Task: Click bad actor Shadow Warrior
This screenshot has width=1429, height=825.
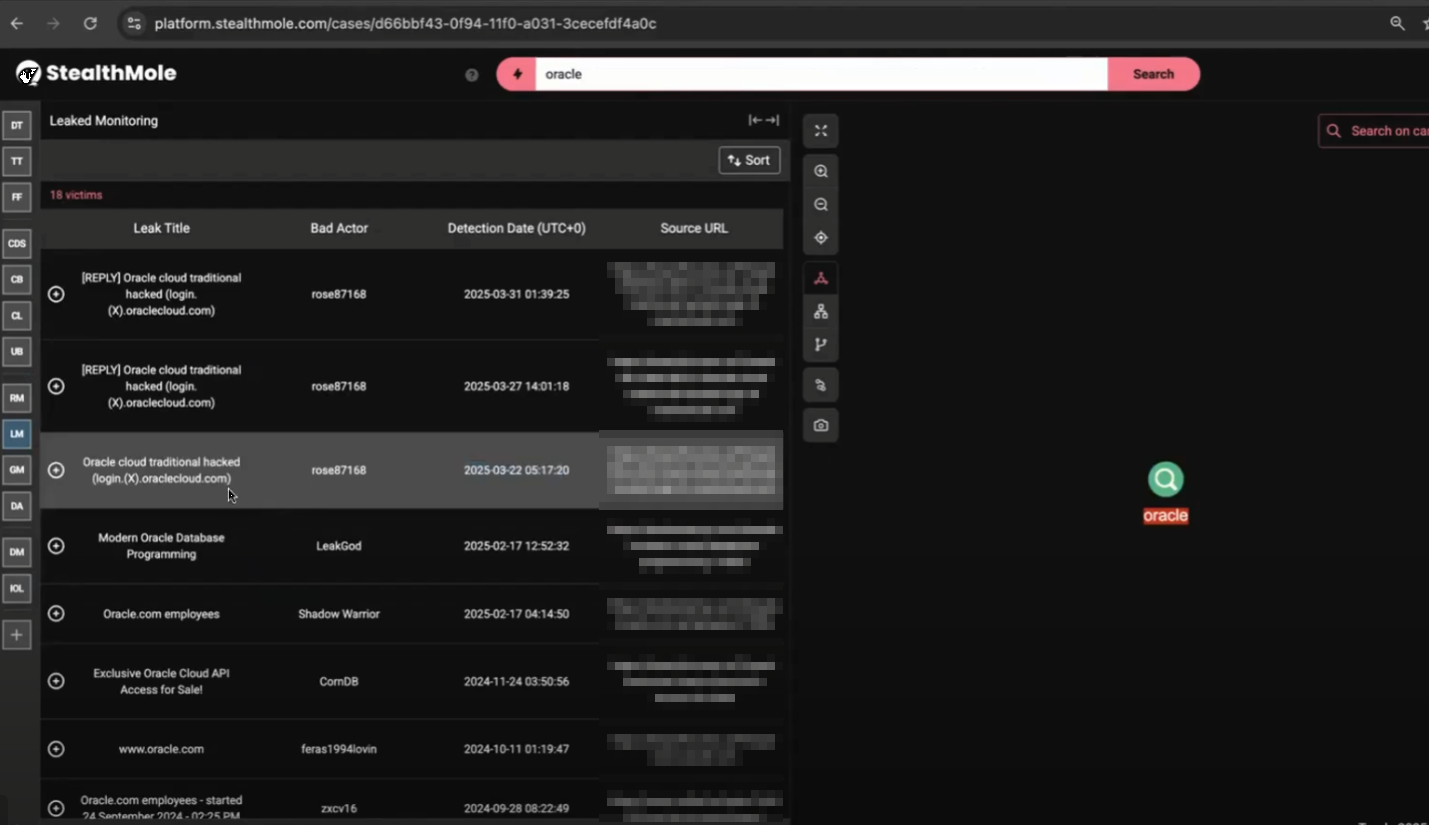Action: (x=339, y=614)
